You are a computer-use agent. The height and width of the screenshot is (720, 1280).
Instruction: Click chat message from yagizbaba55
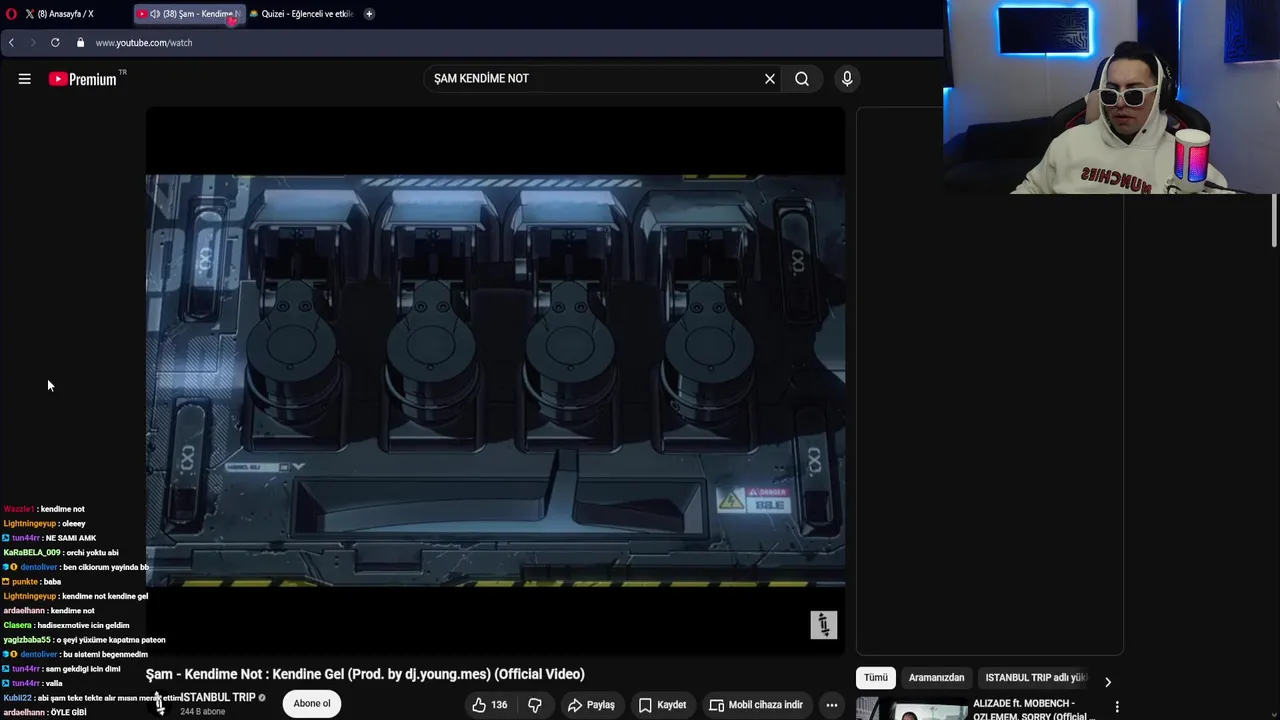85,639
